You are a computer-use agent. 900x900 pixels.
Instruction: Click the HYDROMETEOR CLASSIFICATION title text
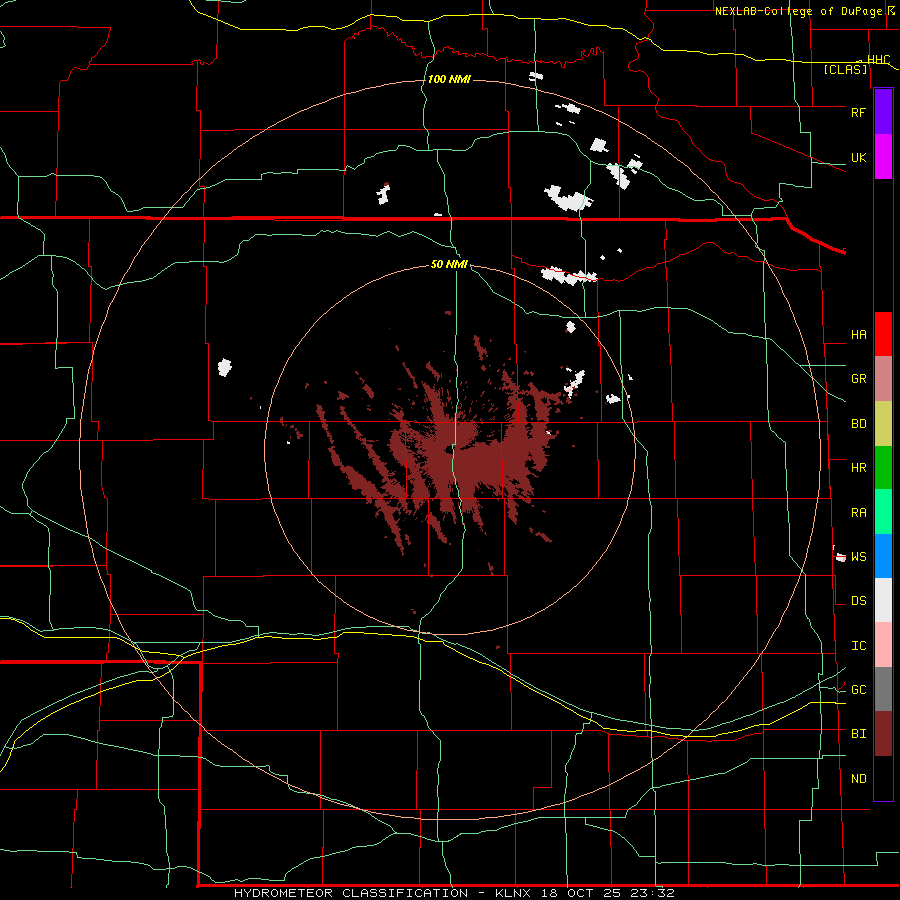(x=351, y=893)
